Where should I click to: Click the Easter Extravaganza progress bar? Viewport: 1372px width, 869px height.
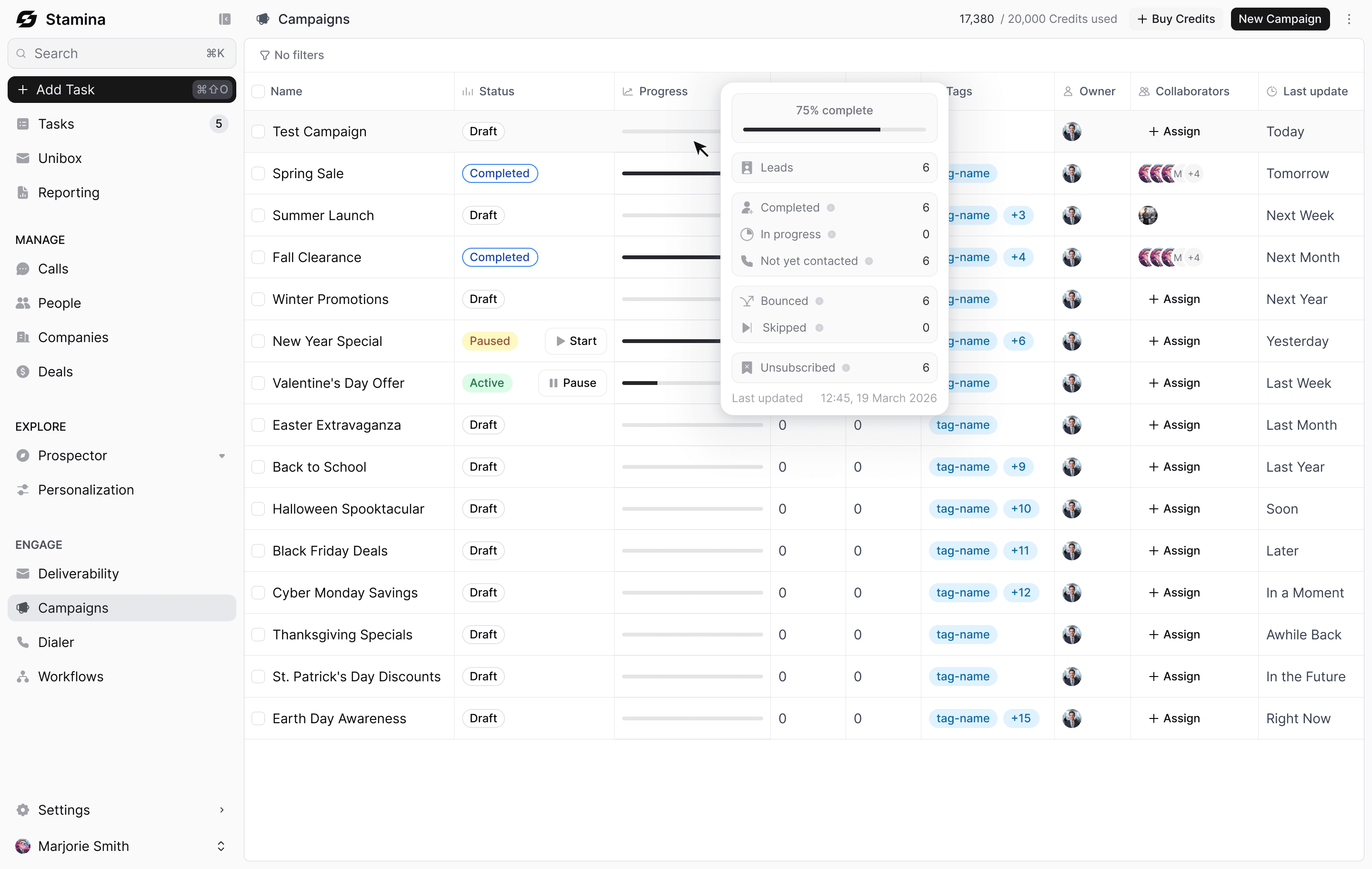pyautogui.click(x=692, y=425)
